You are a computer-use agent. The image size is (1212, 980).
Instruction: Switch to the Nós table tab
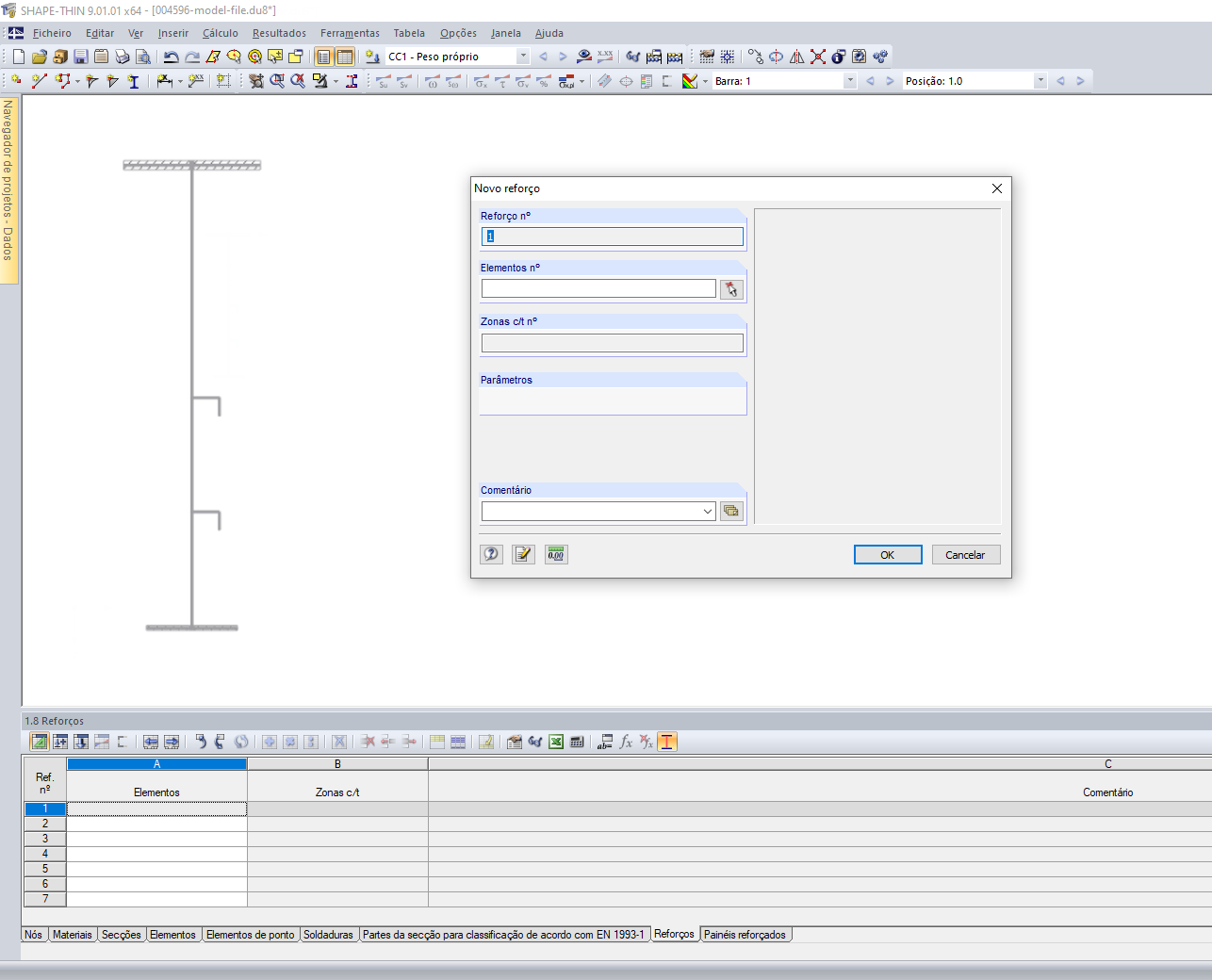tap(34, 935)
